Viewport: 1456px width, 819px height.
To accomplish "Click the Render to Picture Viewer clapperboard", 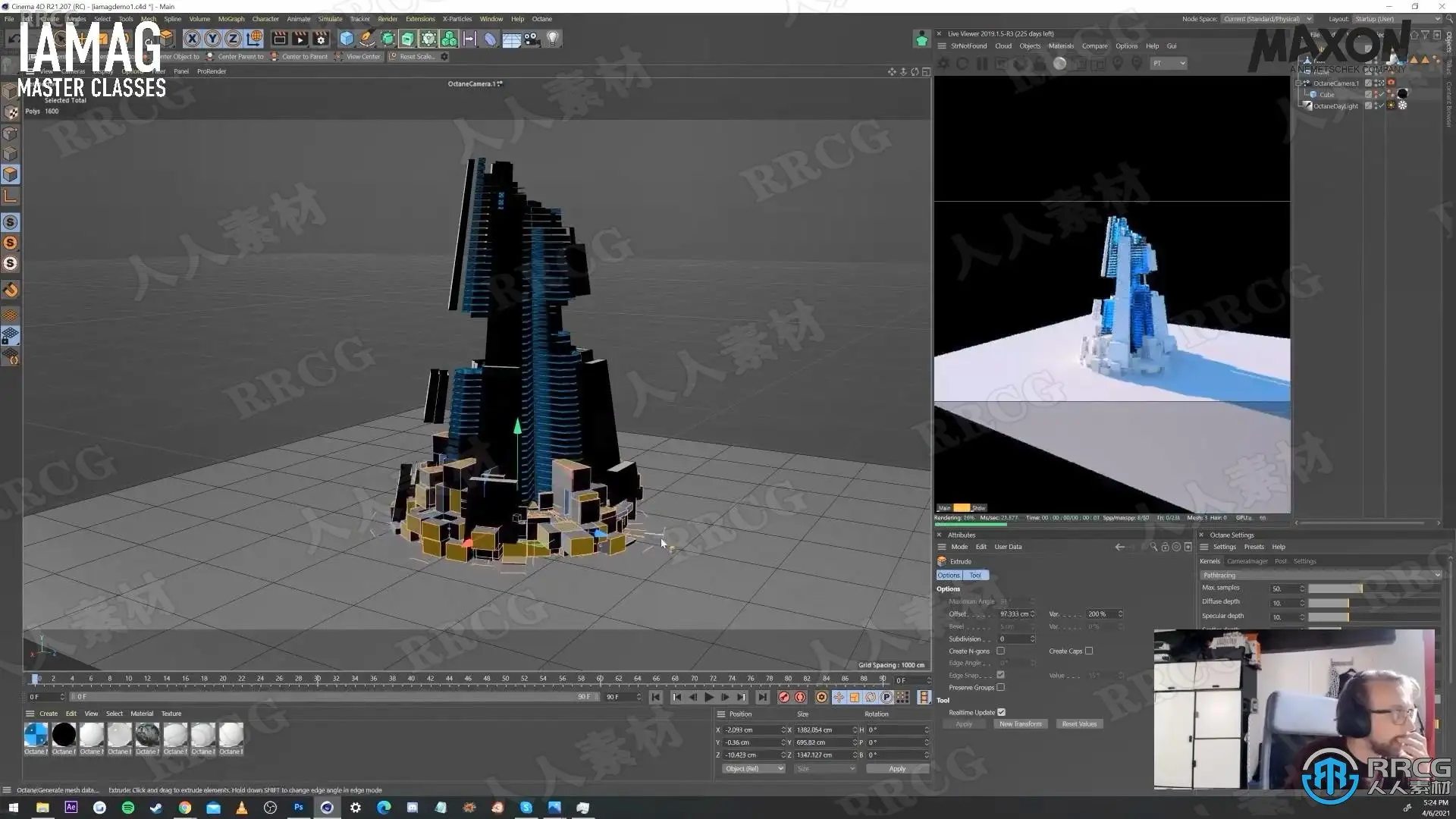I will 300,39.
